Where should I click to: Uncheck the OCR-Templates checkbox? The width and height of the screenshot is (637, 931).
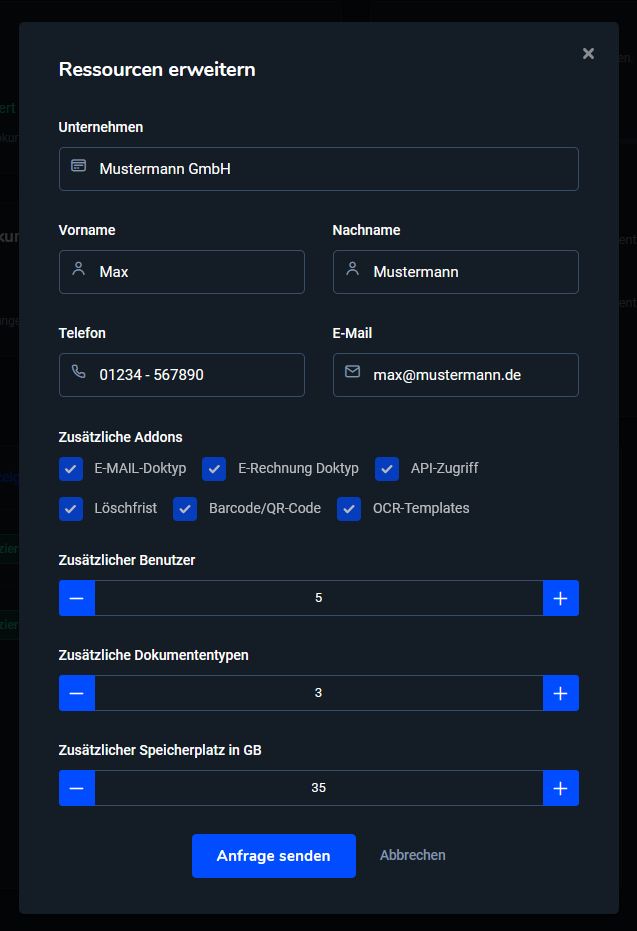tap(348, 509)
